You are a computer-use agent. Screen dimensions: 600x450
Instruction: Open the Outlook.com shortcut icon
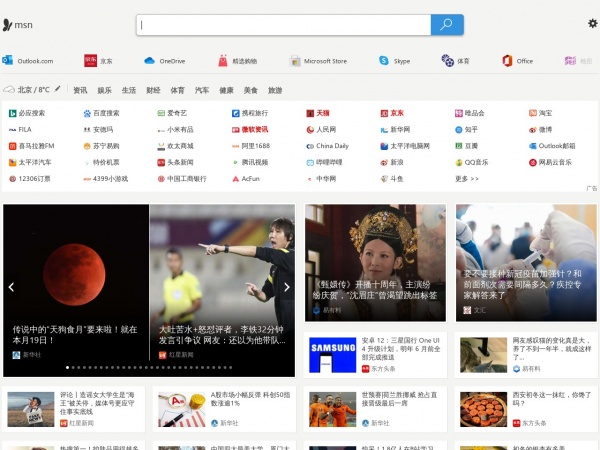pos(8,60)
